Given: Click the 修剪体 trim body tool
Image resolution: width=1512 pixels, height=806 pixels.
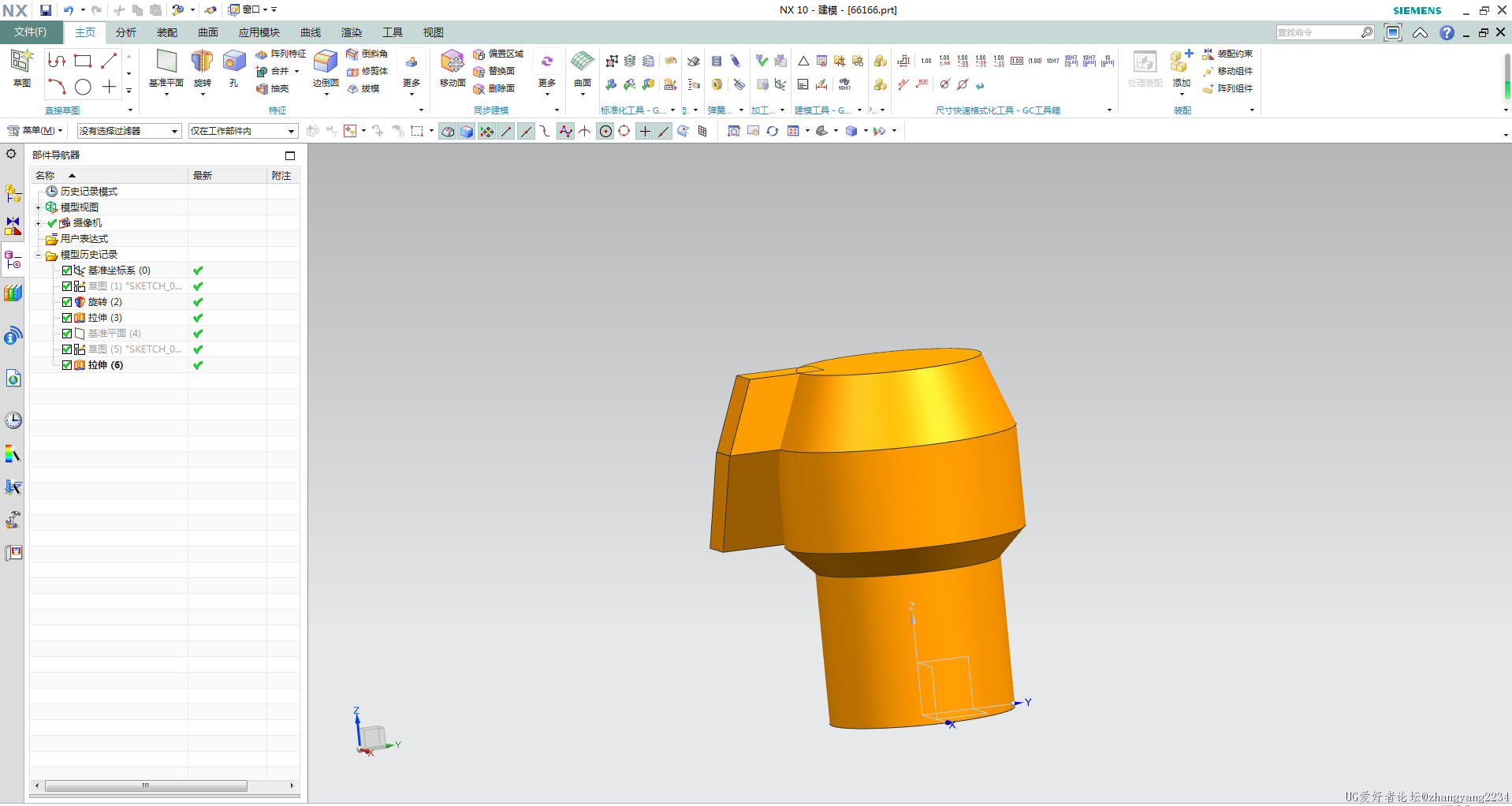Looking at the screenshot, I should pyautogui.click(x=367, y=71).
